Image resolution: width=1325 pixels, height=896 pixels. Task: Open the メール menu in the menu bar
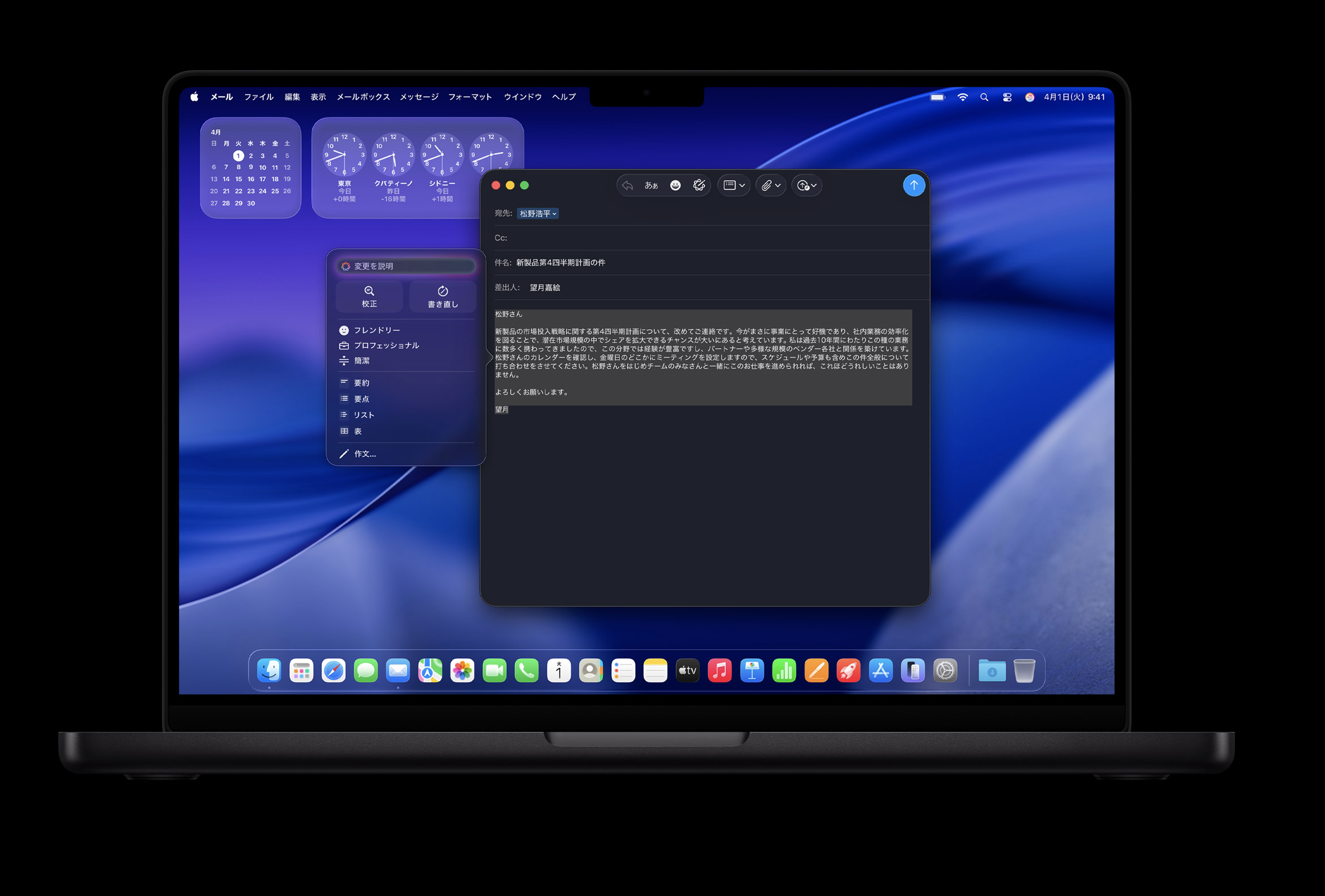click(x=222, y=97)
